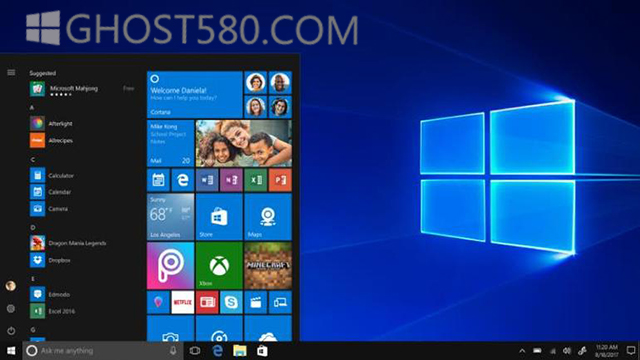Launch the Minecraft tile
Image resolution: width=640 pixels, height=360 pixels.
tap(268, 266)
